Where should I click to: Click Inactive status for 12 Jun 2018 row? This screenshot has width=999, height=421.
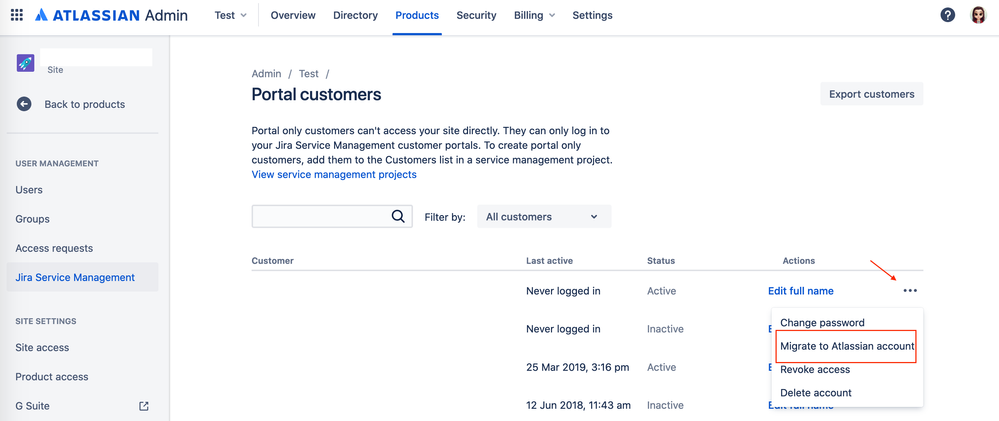pos(665,405)
